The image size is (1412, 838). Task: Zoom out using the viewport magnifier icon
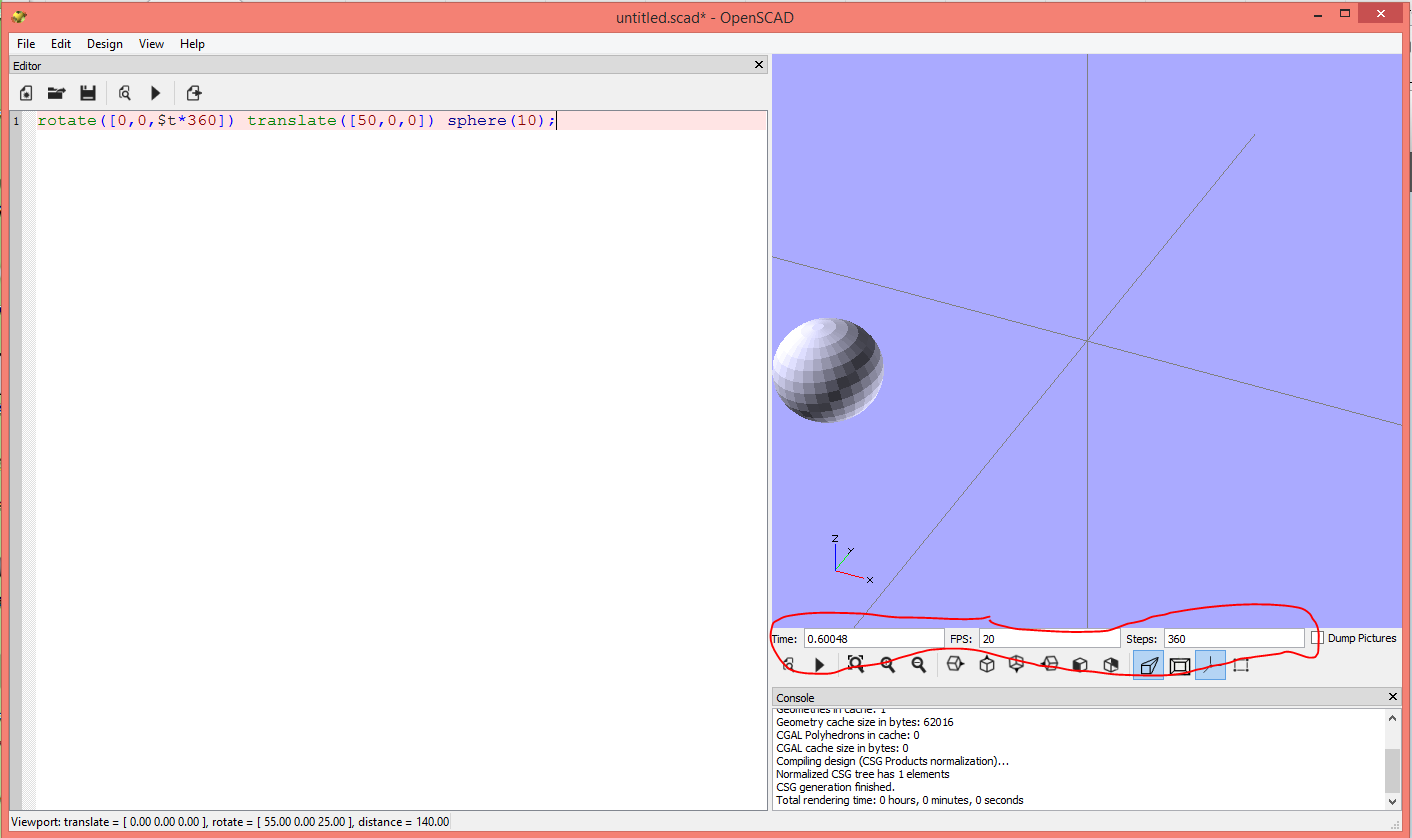[x=919, y=664]
